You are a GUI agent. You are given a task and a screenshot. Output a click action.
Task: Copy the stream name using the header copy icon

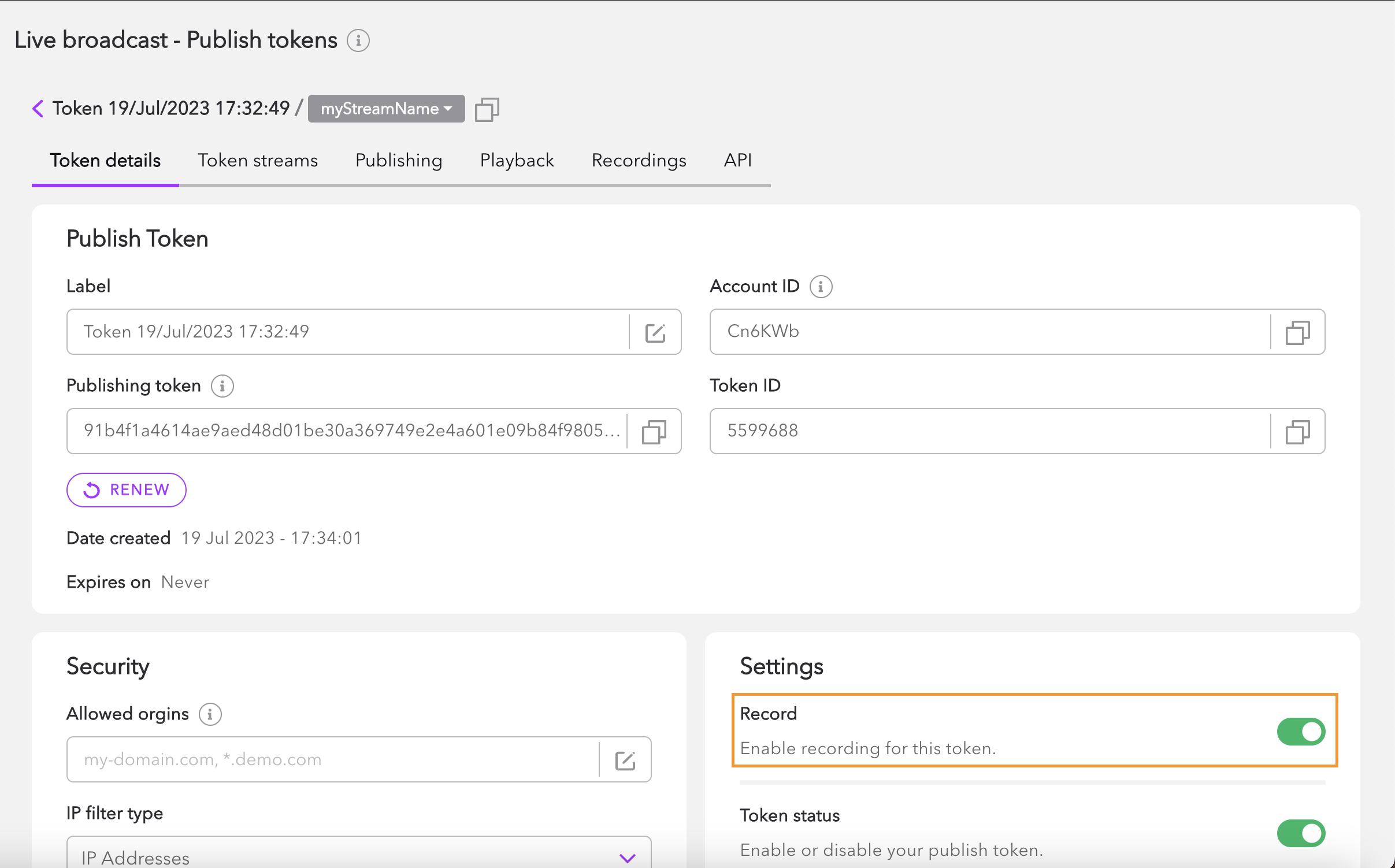tap(487, 109)
